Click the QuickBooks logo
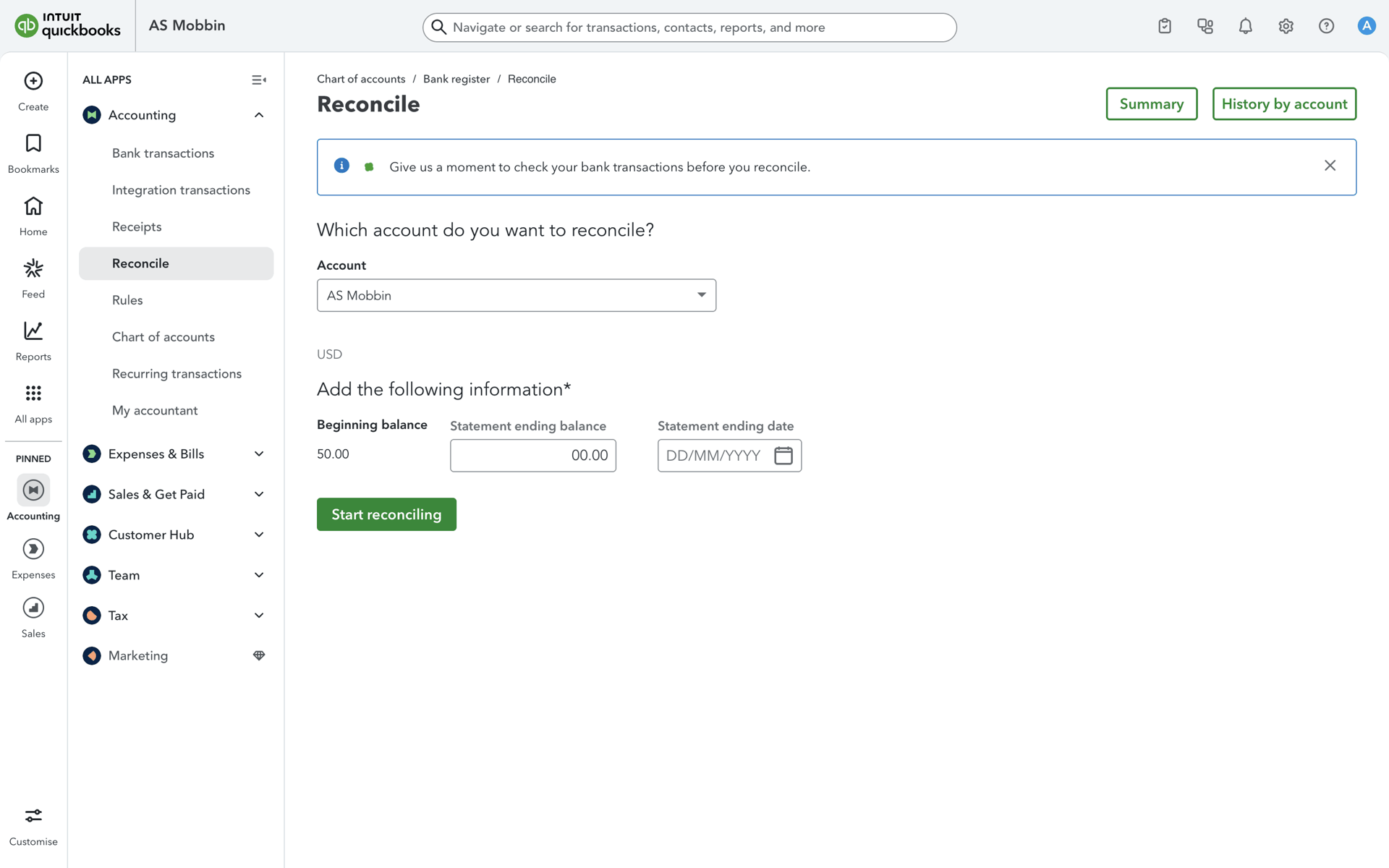 [67, 25]
